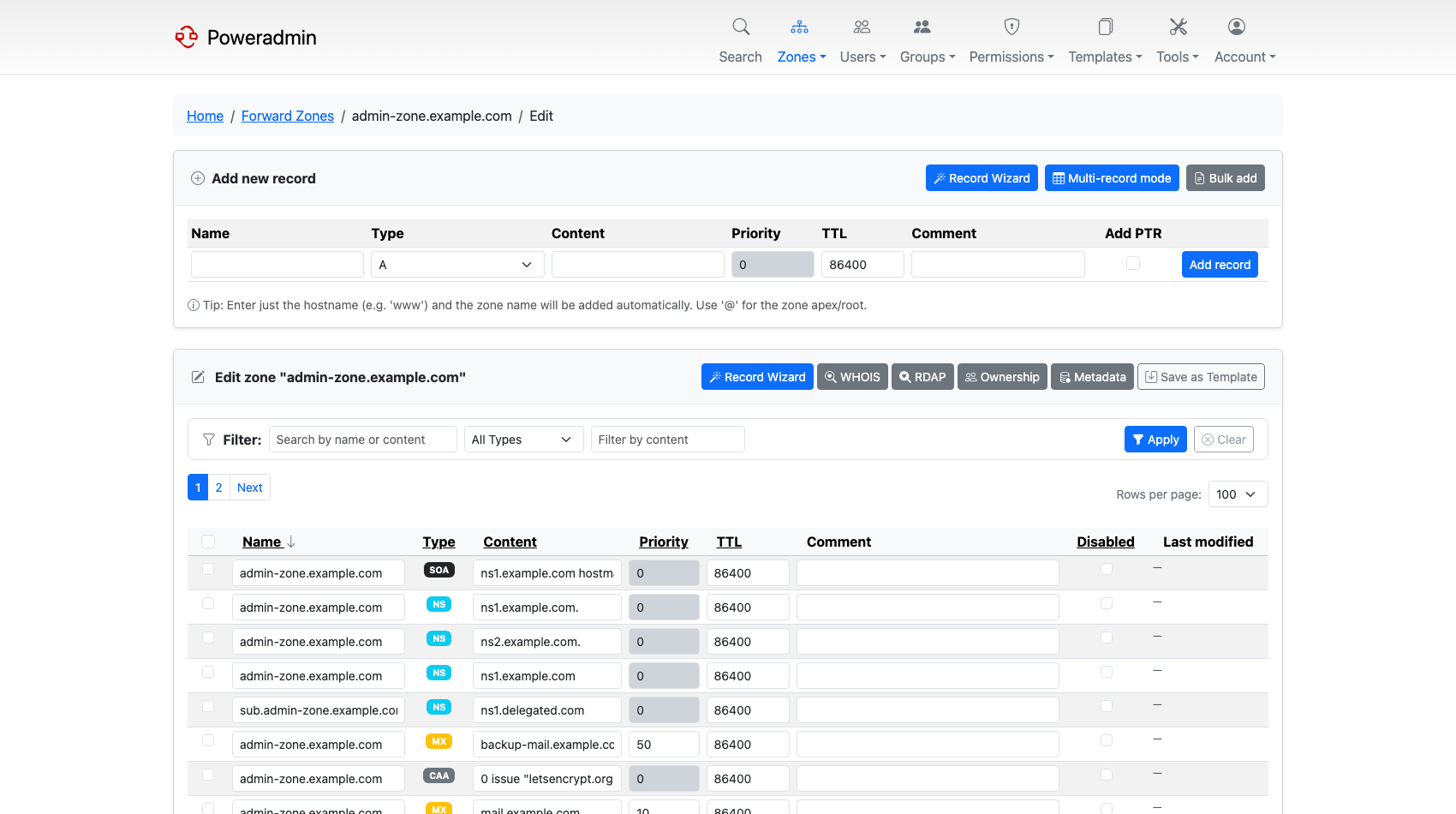Click the Groups icon in navbar

(x=922, y=27)
